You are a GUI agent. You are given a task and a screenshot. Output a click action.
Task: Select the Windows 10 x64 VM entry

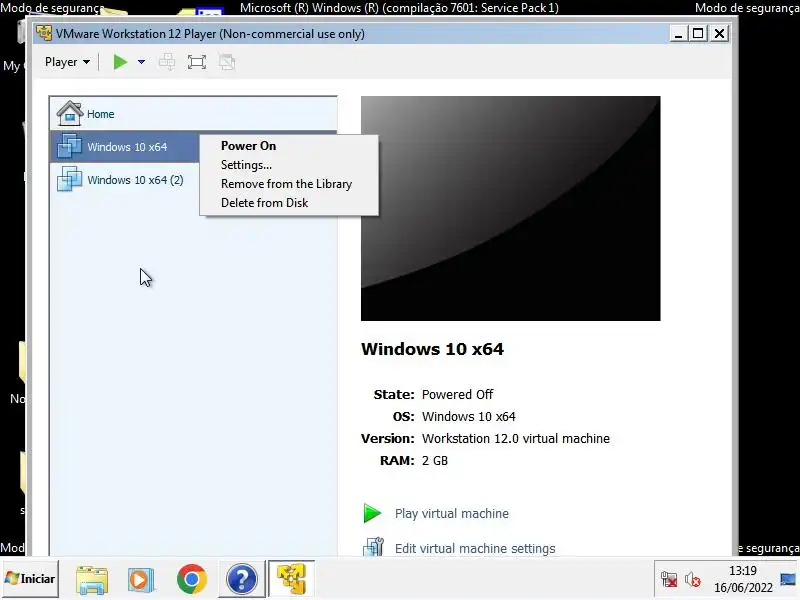point(124,147)
